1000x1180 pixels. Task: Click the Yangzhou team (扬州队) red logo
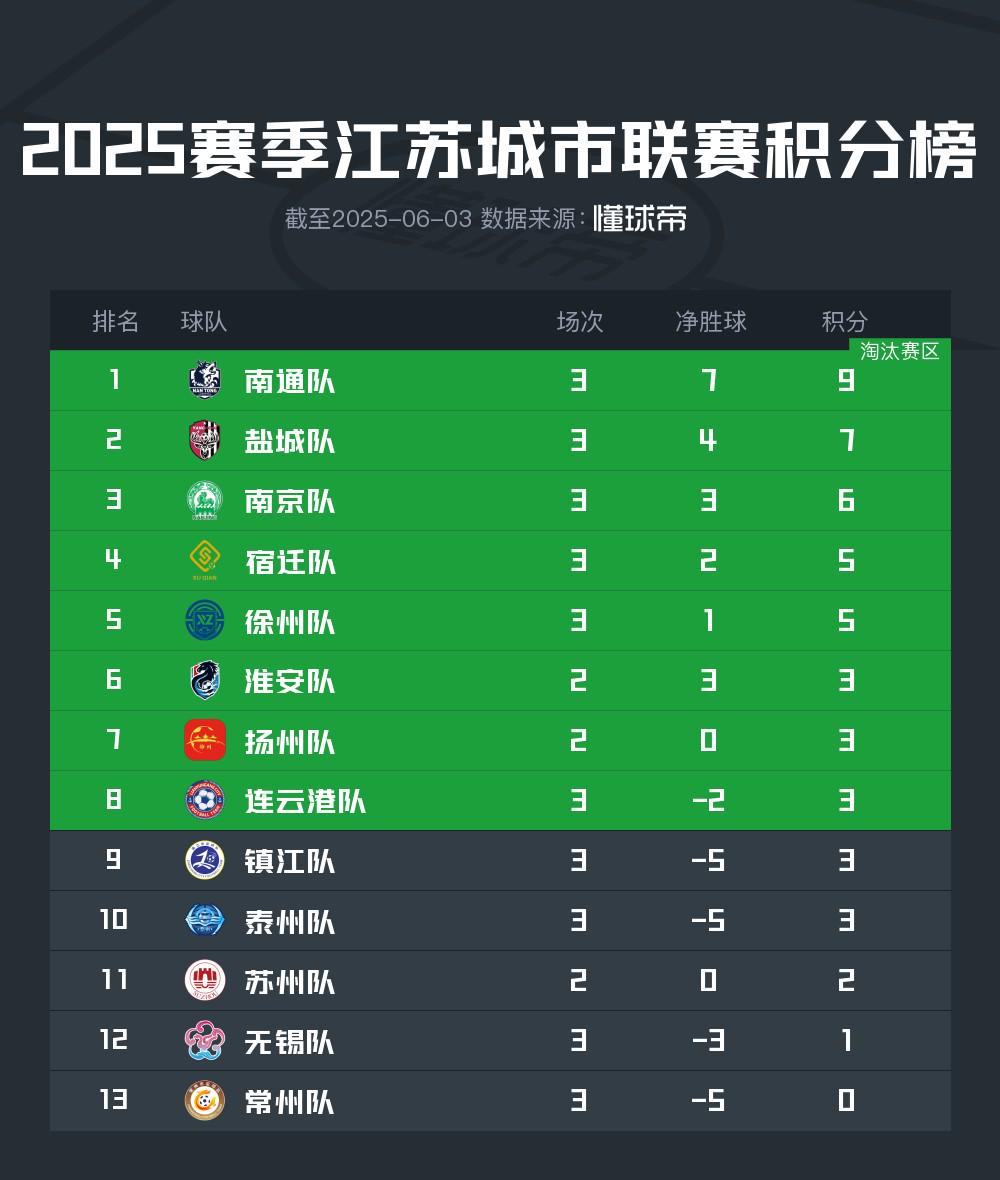click(205, 740)
